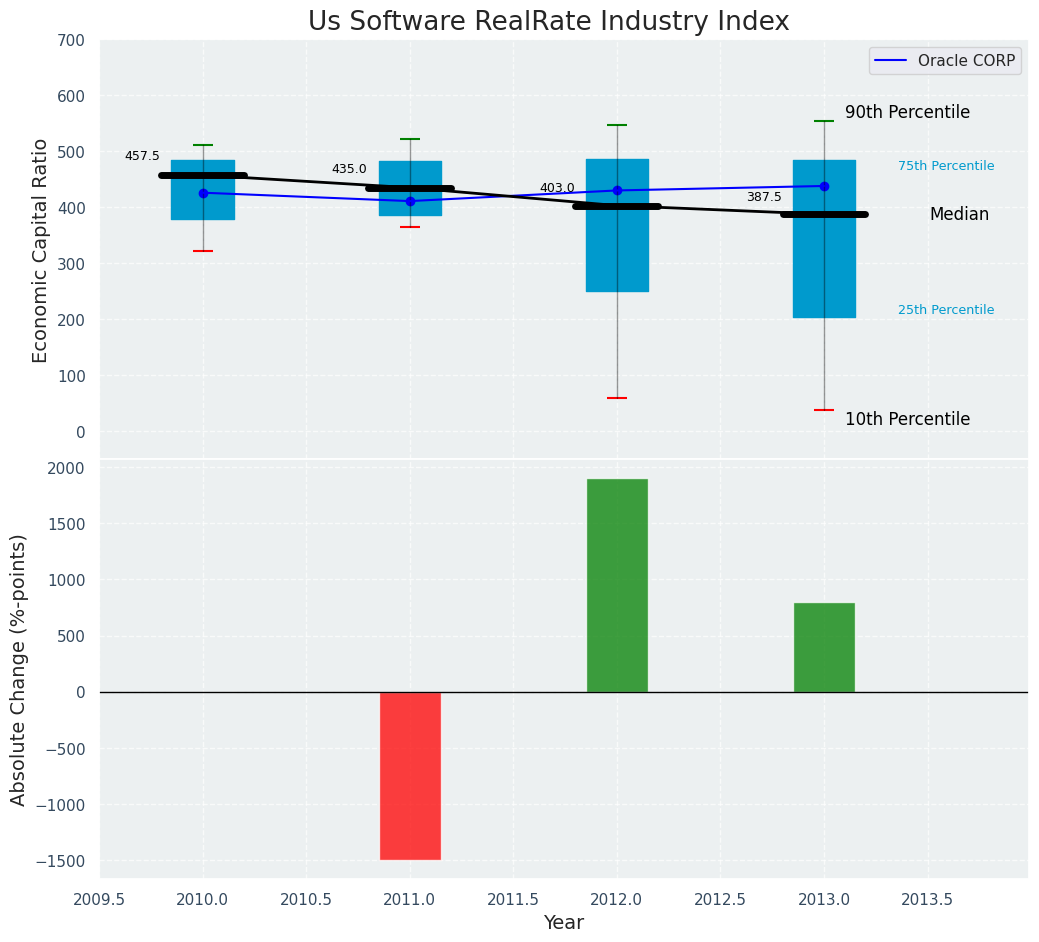Click the Oracle data point for 2010
1039x942 pixels.
pyautogui.click(x=203, y=193)
